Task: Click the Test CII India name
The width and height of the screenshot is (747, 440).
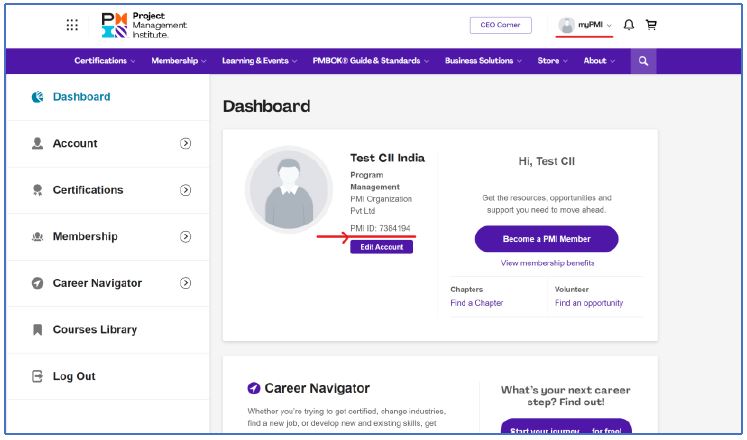Action: pos(387,158)
